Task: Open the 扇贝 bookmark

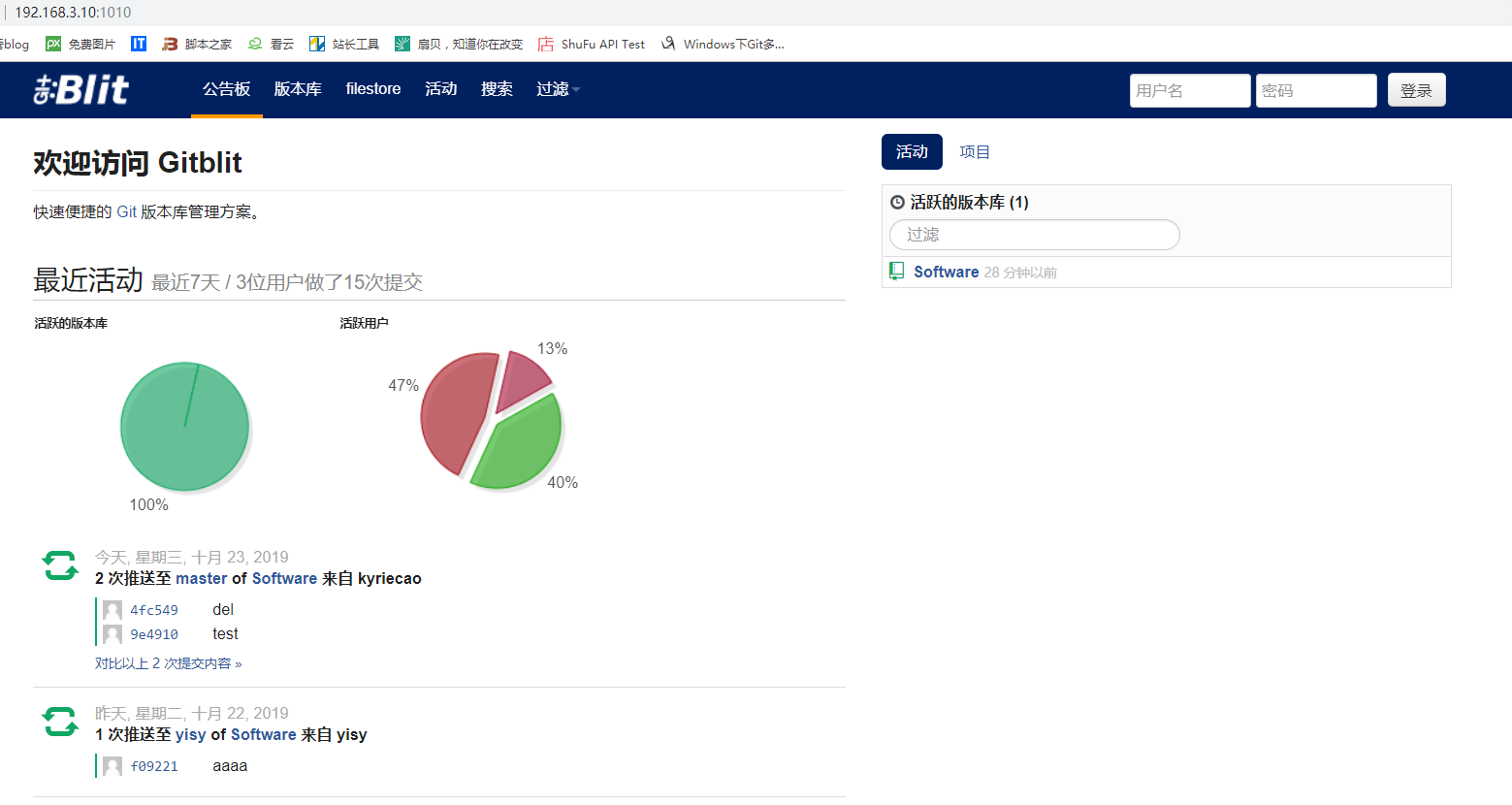Action: point(459,44)
